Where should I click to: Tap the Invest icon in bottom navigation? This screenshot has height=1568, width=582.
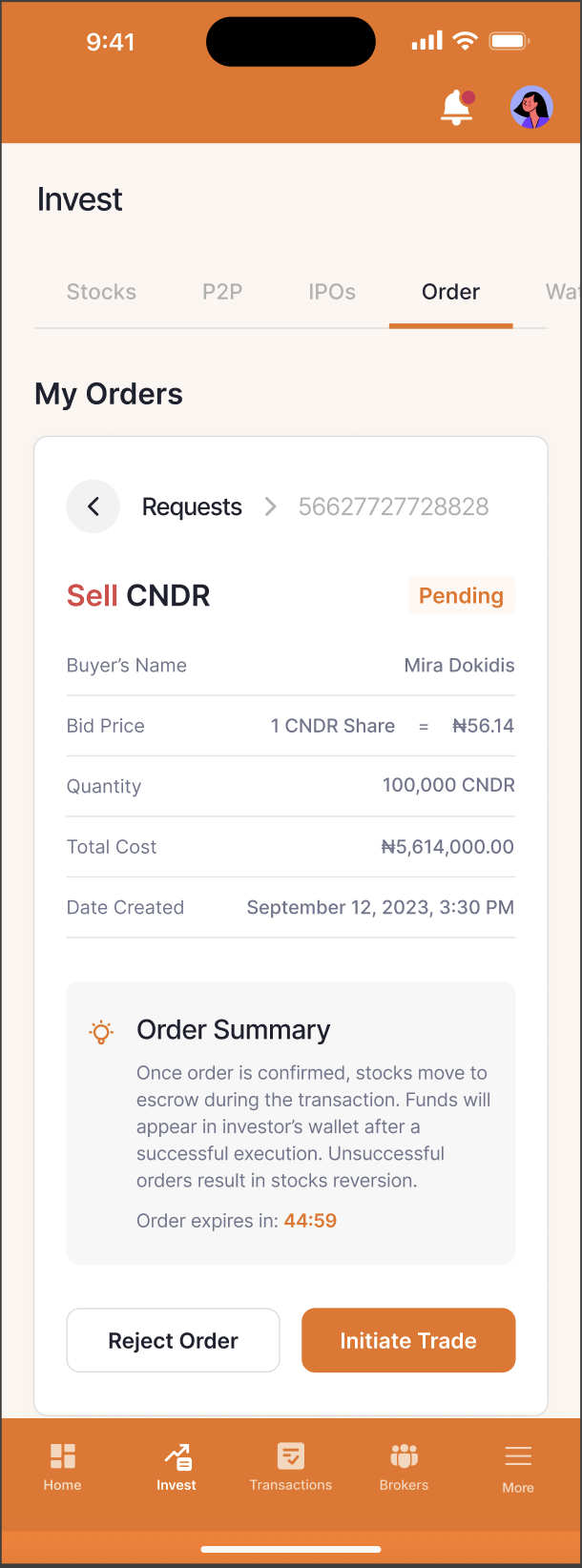click(177, 1456)
